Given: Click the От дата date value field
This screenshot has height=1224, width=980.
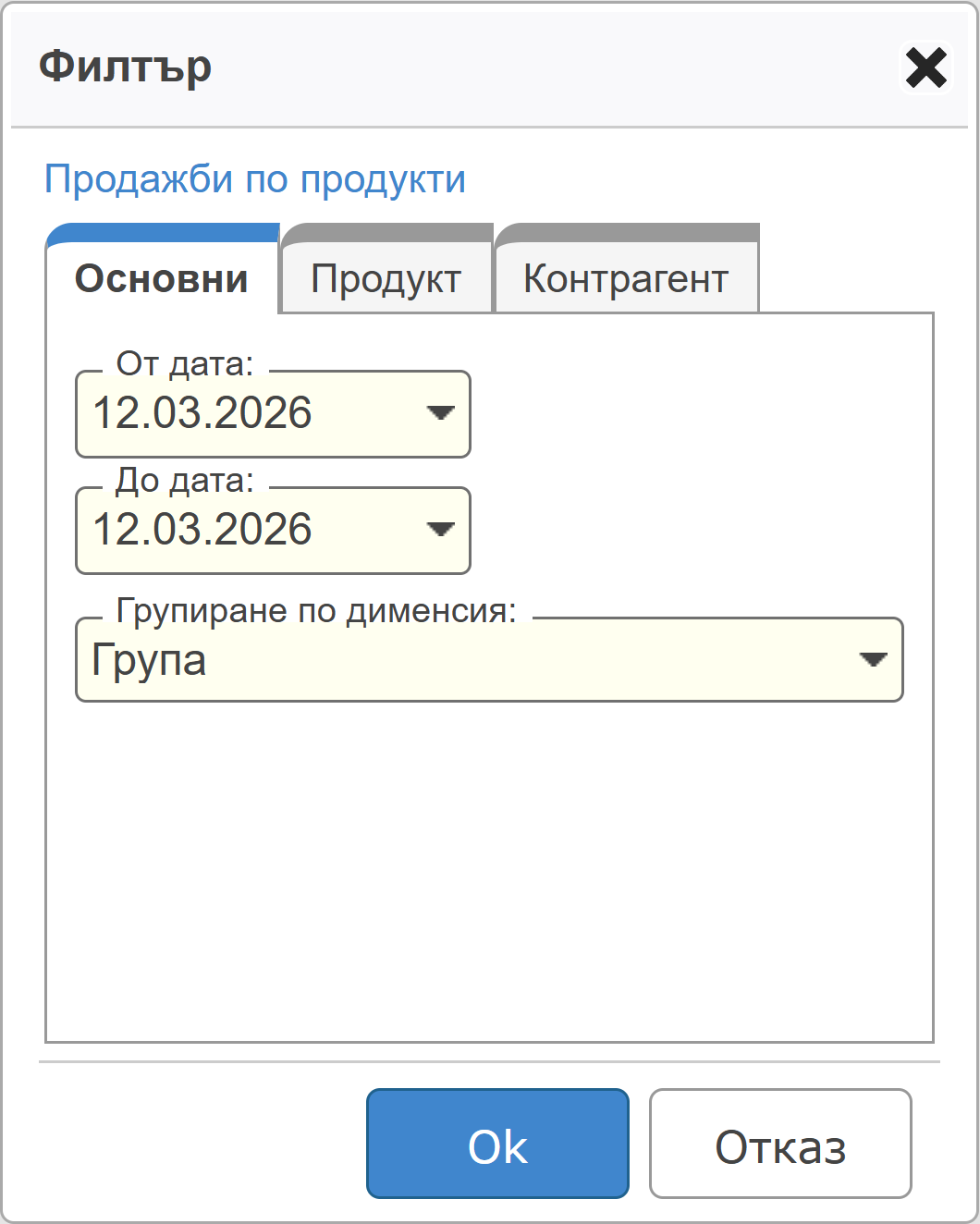Looking at the screenshot, I should point(240,413).
